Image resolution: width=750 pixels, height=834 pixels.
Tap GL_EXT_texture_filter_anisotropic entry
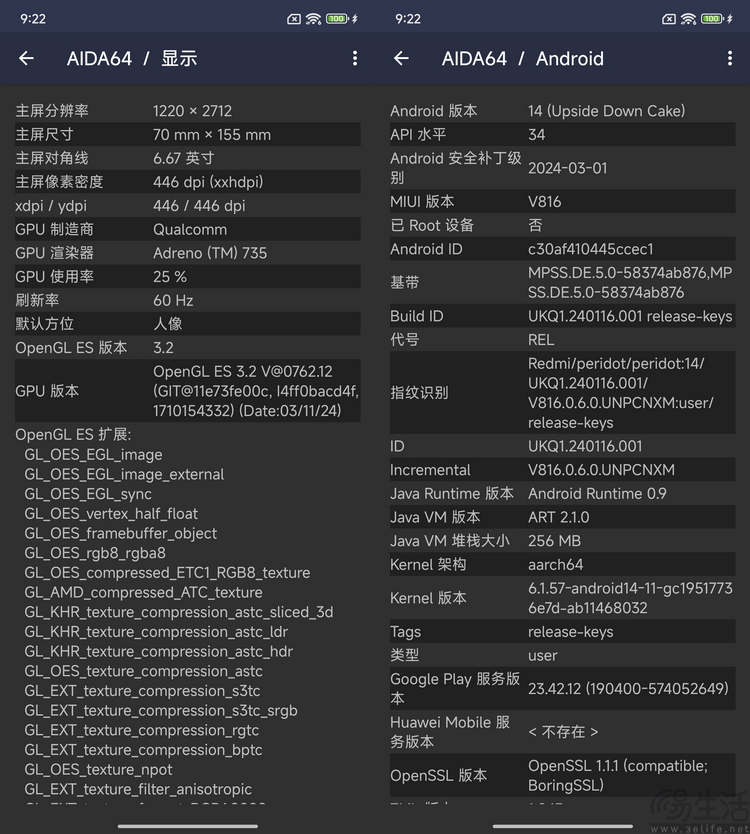[138, 789]
